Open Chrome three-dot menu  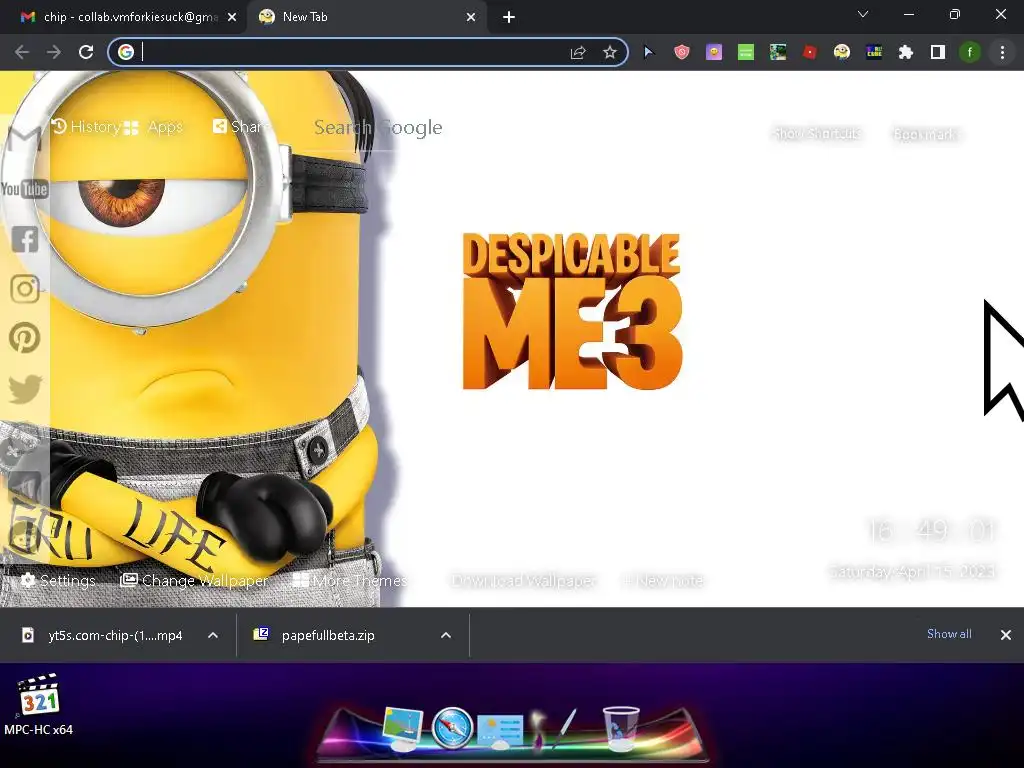[x=1002, y=52]
